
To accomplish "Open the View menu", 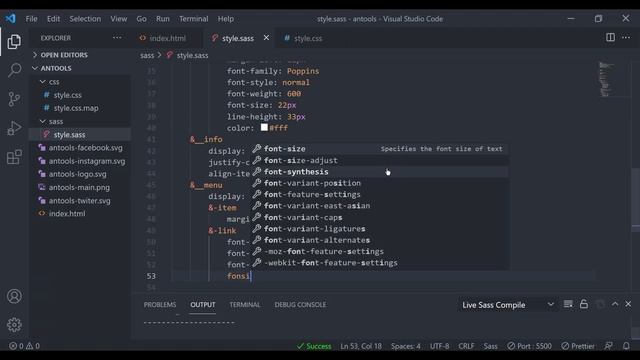I will pyautogui.click(x=118, y=19).
